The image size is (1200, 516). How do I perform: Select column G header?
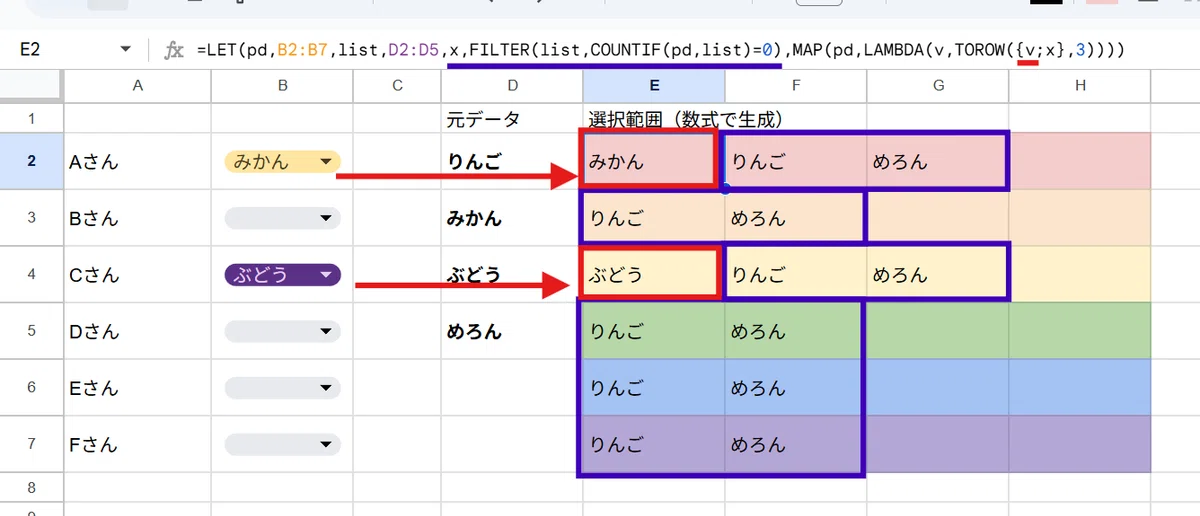pos(938,86)
